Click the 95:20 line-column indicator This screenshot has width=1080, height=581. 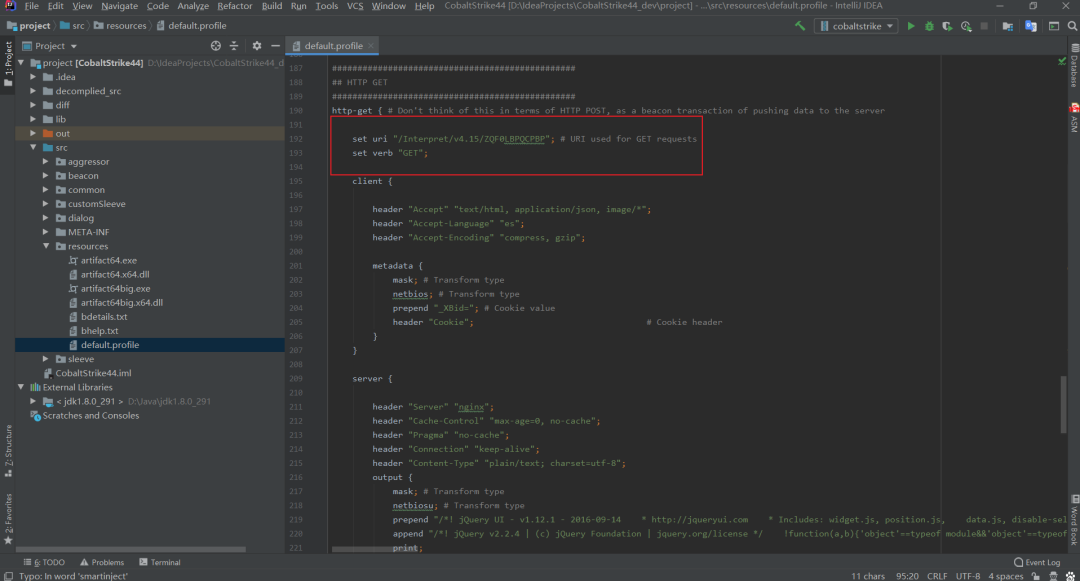click(x=907, y=576)
